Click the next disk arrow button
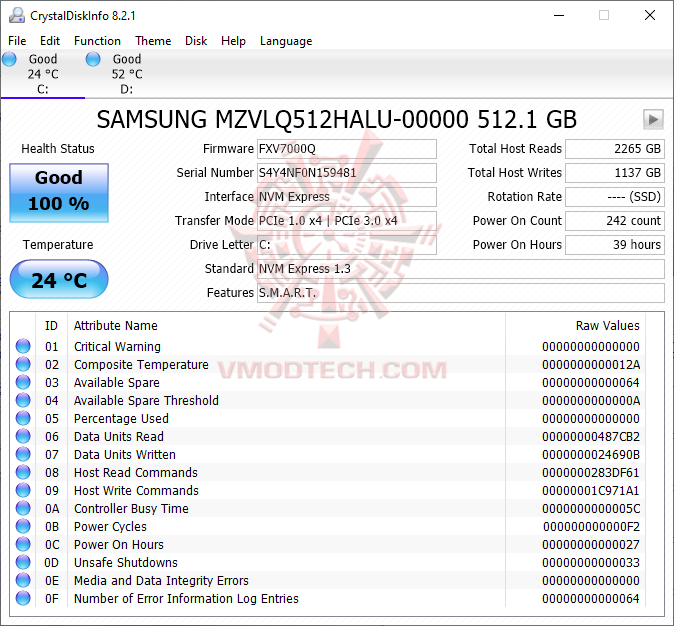 pos(653,119)
